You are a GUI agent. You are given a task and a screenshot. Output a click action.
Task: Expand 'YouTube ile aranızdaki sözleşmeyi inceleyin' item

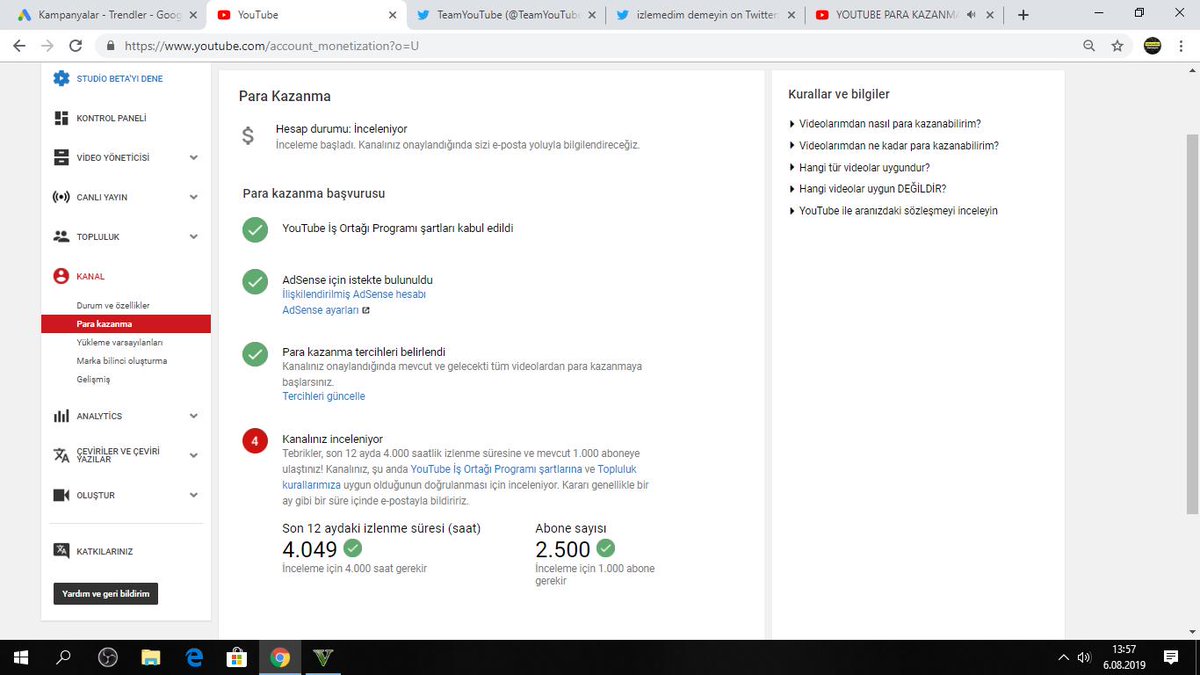pos(893,211)
